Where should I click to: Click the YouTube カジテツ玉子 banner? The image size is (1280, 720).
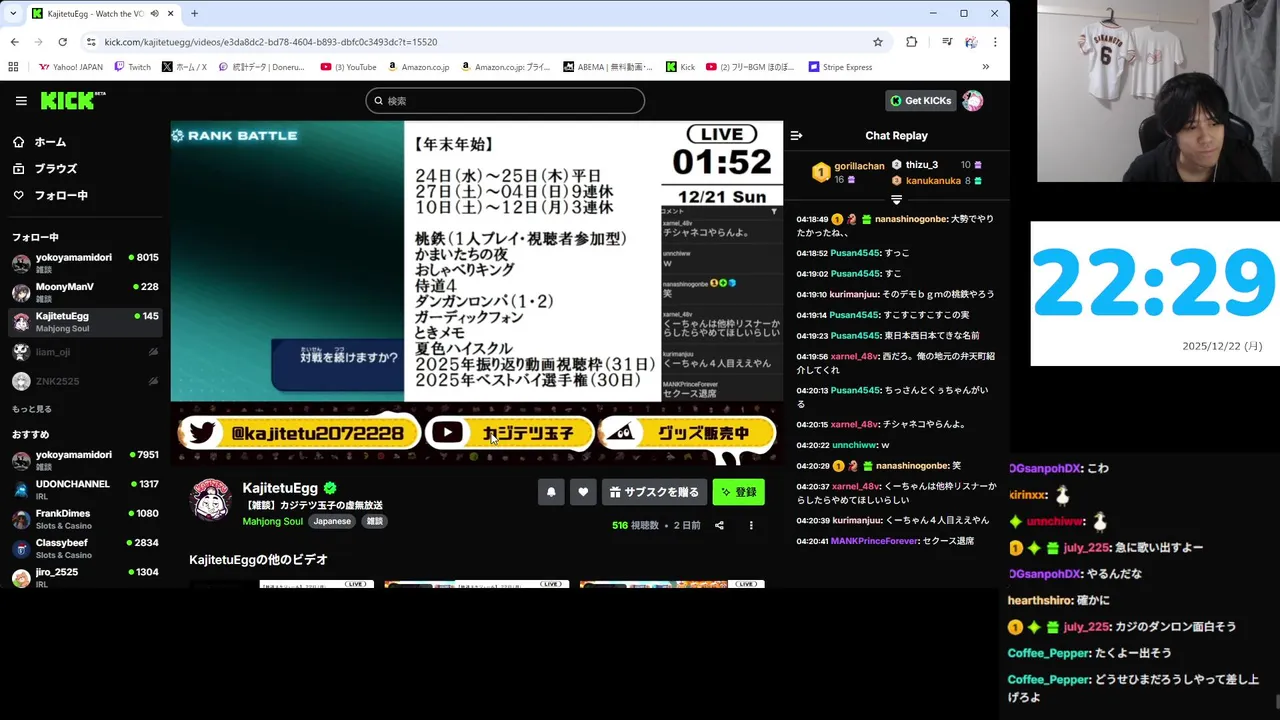[509, 433]
